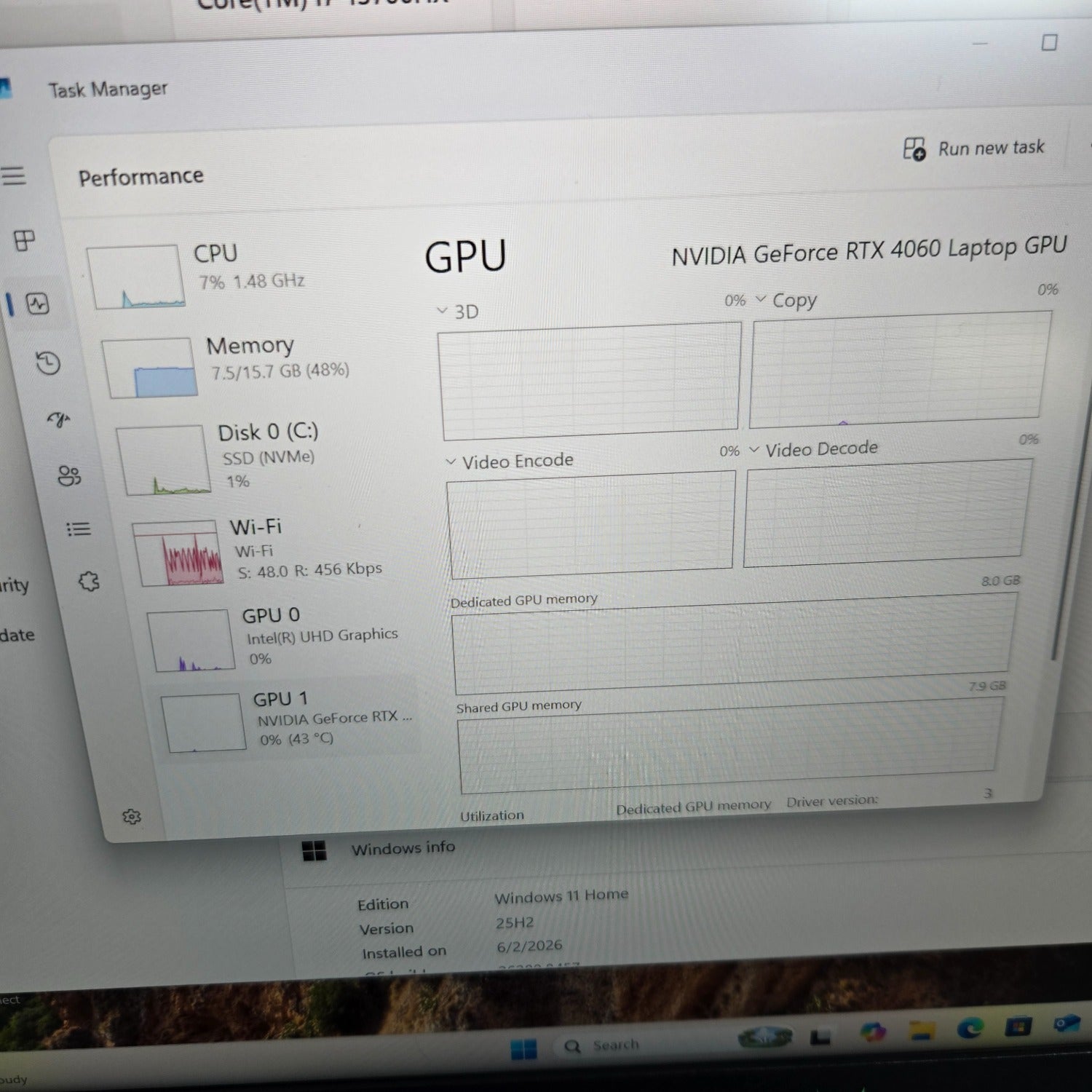Screen dimensions: 1092x1092
Task: Click the '6/2/2026' installed on date
Action: pyautogui.click(x=529, y=946)
